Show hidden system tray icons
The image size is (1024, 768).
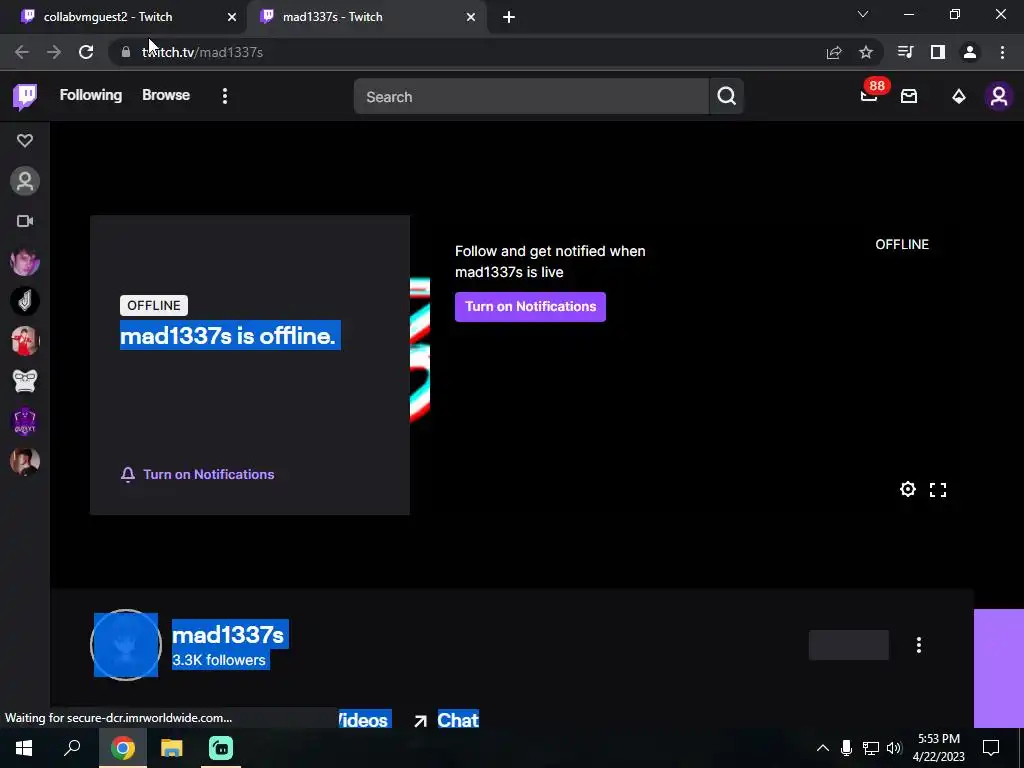(823, 748)
